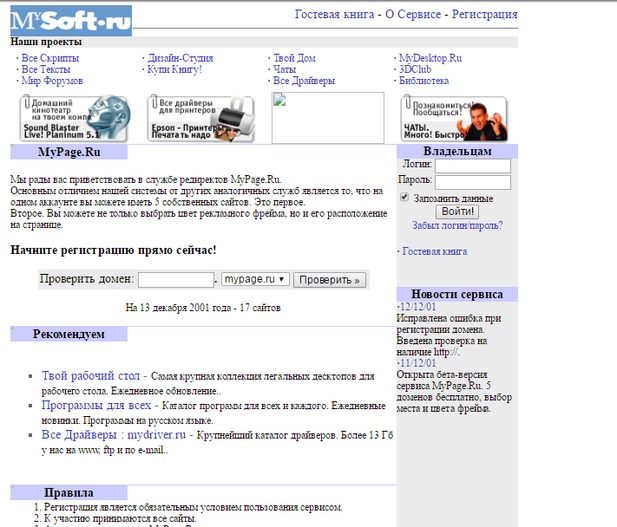Click the На 13 декабря 2001 года stats text
617x527 pixels.
point(203,308)
